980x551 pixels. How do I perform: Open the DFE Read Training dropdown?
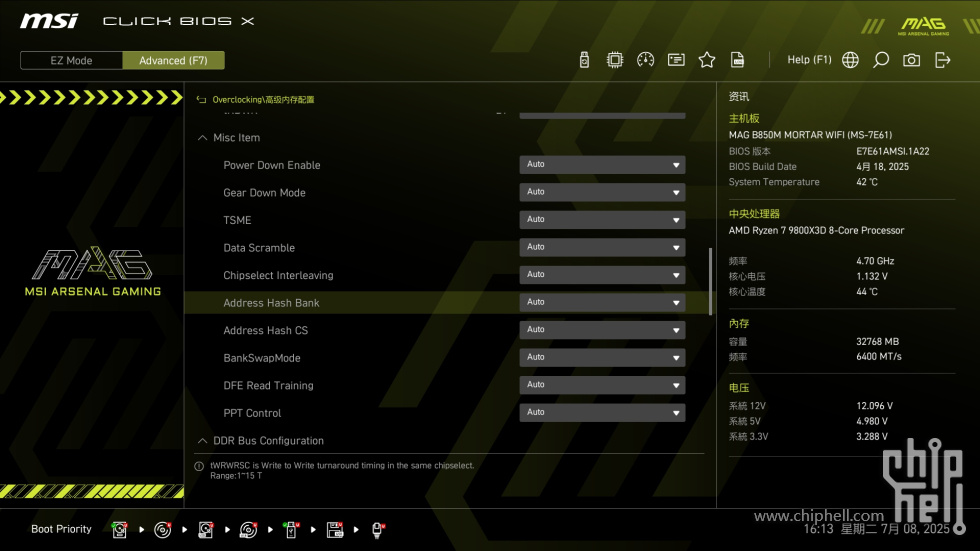602,384
